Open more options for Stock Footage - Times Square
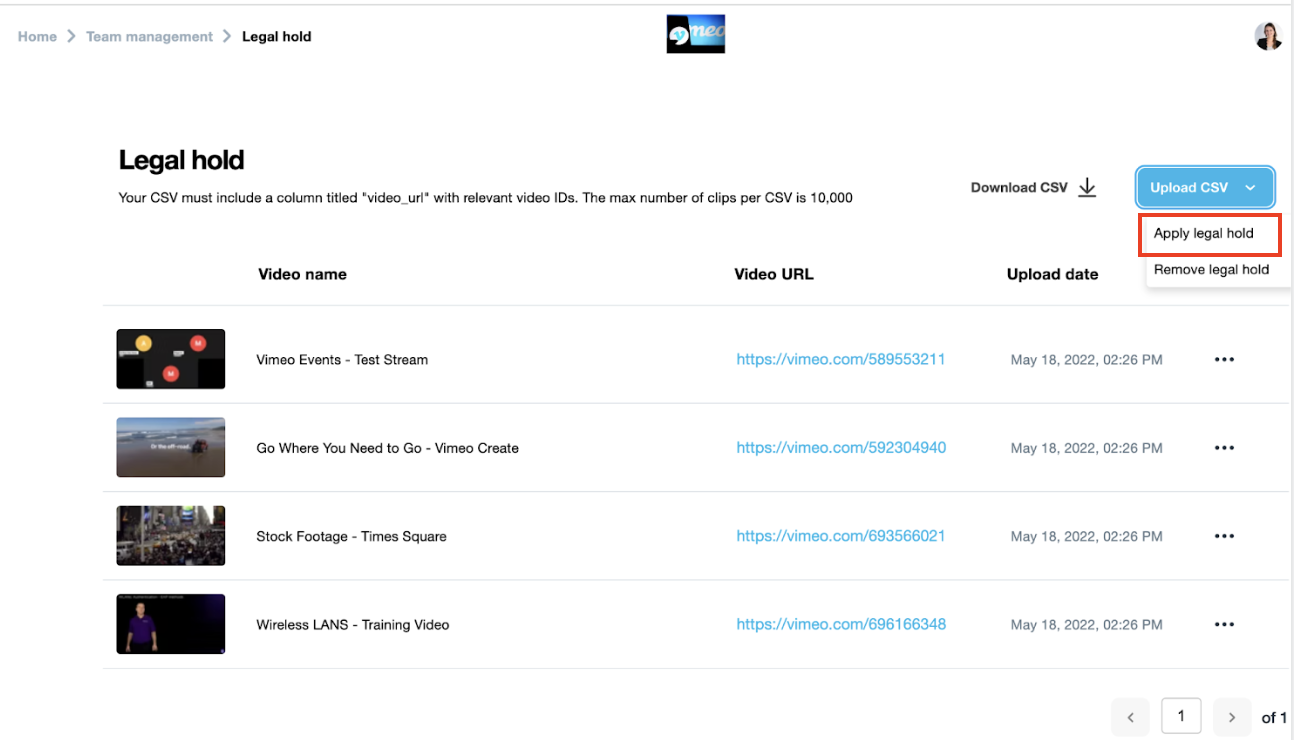 tap(1224, 536)
